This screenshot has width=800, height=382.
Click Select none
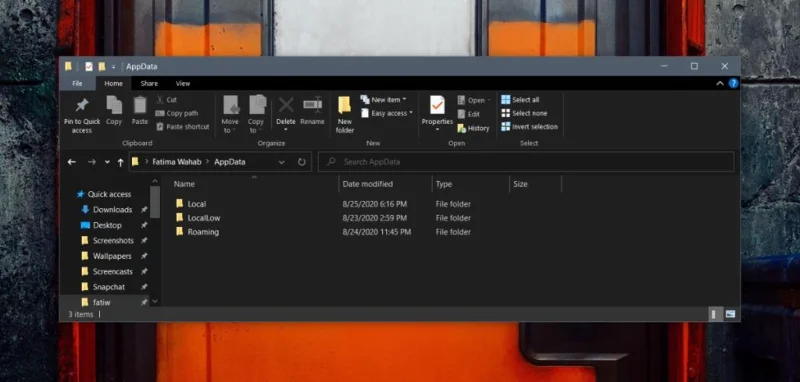coord(524,113)
